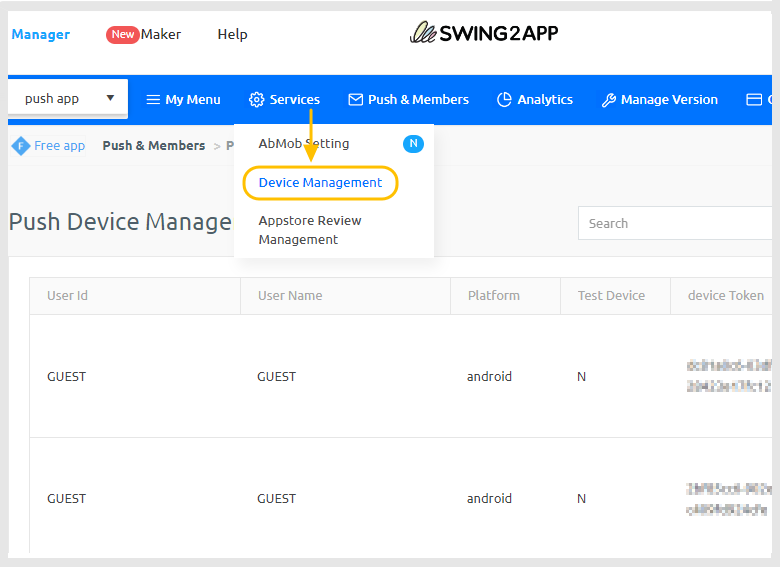Click the Push Device Management page title
Viewport: 780px width, 567px height.
click(121, 222)
